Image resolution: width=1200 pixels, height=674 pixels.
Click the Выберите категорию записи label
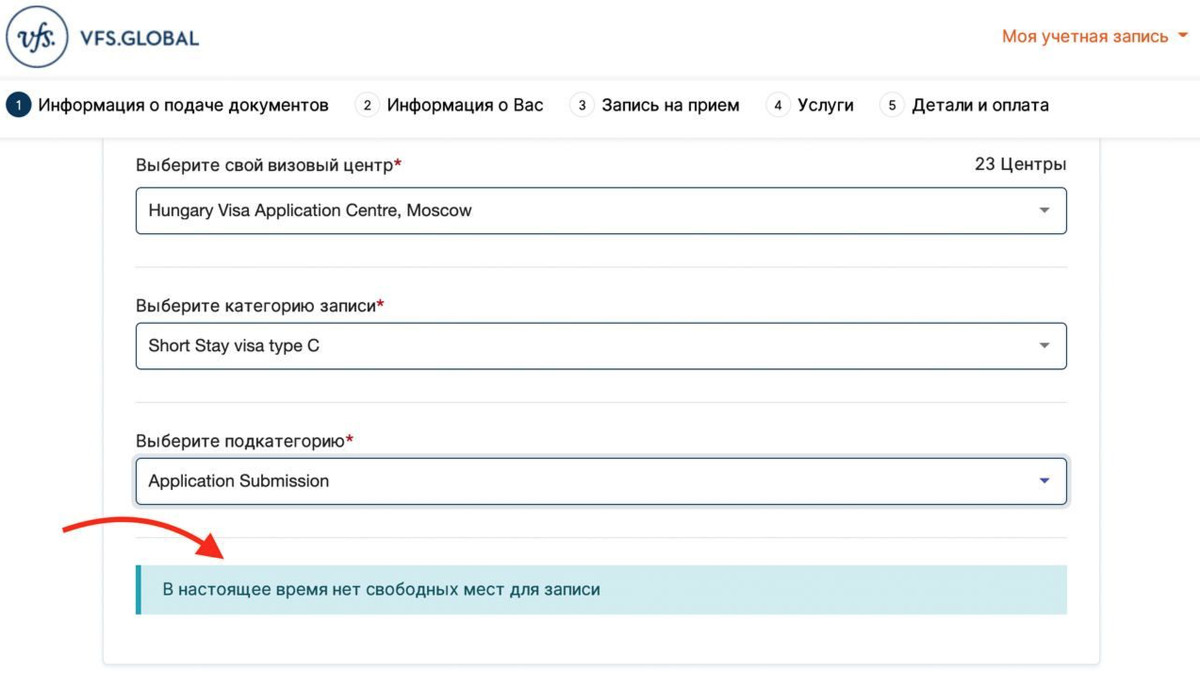pyautogui.click(x=260, y=305)
